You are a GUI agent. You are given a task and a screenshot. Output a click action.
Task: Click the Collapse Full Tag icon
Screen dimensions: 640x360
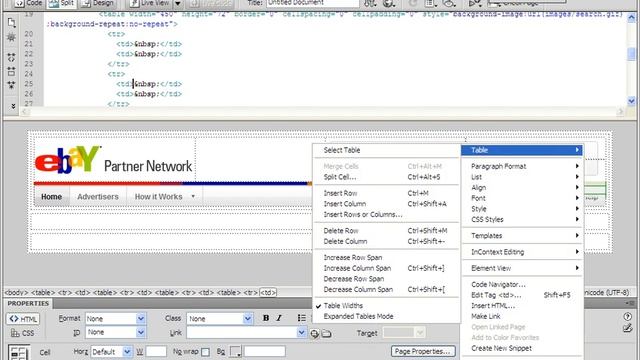(x=11, y=58)
